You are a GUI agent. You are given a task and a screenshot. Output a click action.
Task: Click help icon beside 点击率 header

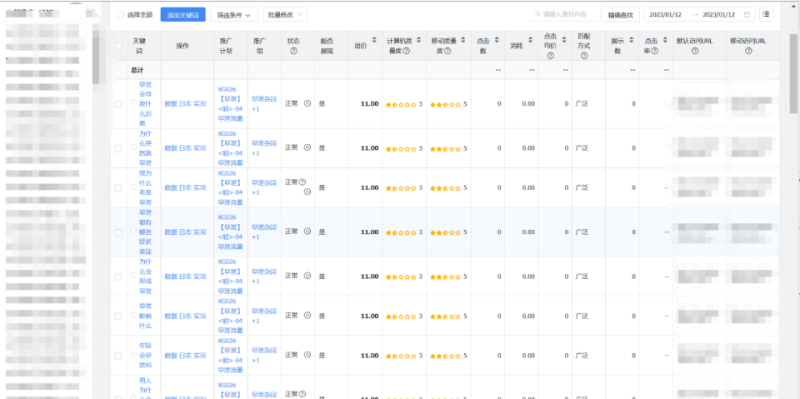tap(655, 51)
